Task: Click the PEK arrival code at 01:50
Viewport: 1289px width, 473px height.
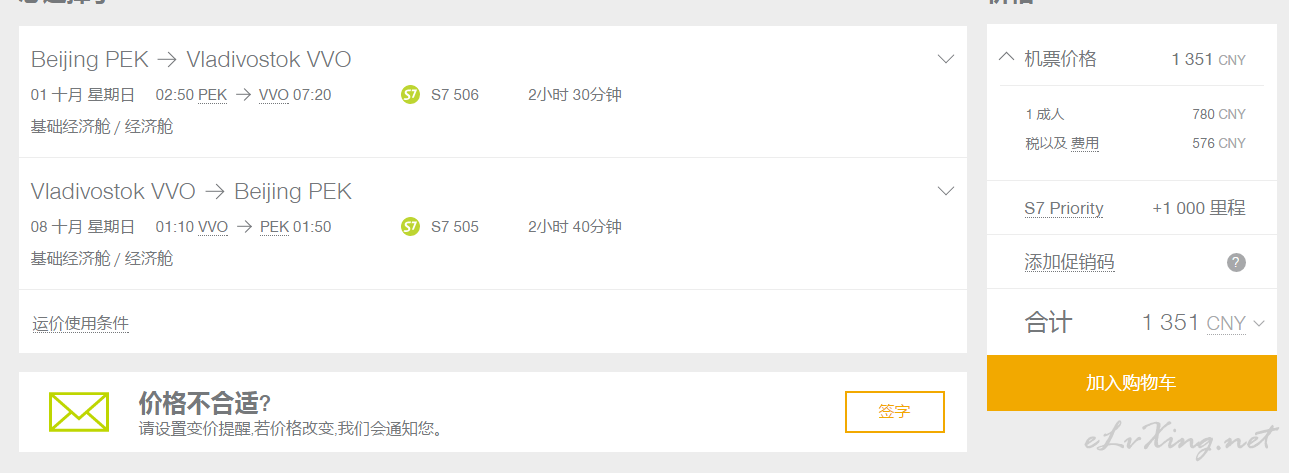Action: [x=274, y=227]
